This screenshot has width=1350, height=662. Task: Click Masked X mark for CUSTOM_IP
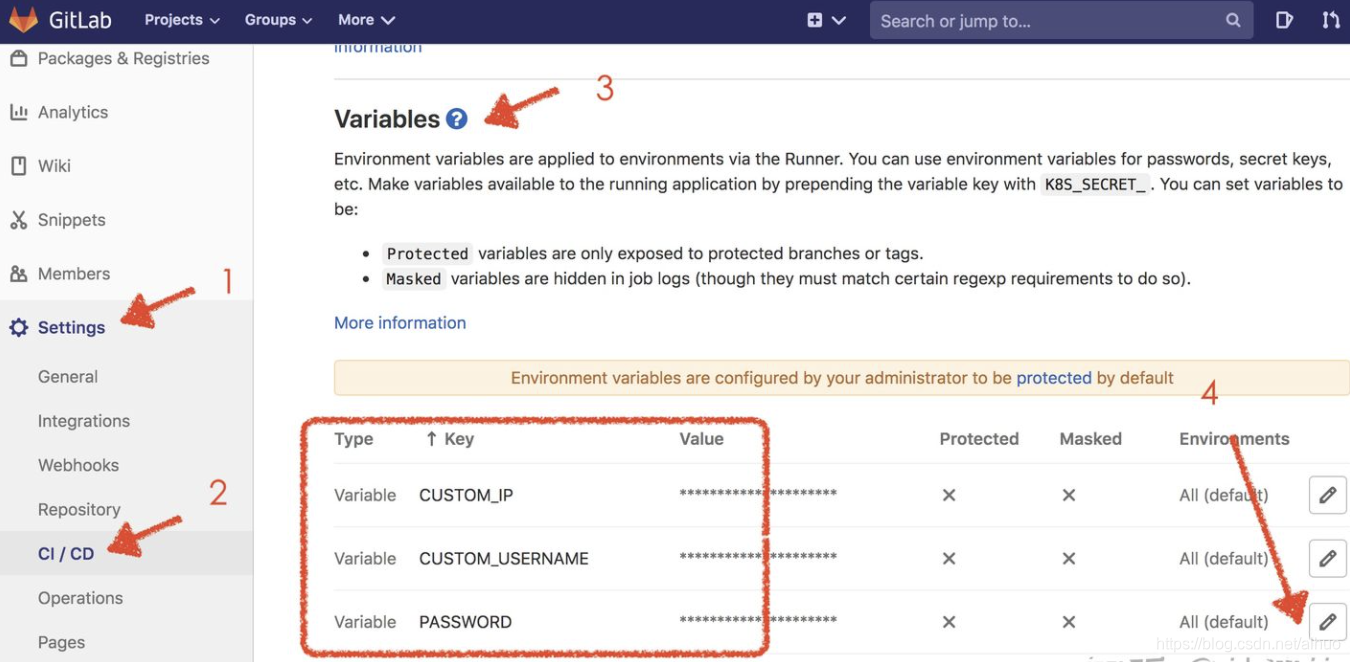(1069, 495)
